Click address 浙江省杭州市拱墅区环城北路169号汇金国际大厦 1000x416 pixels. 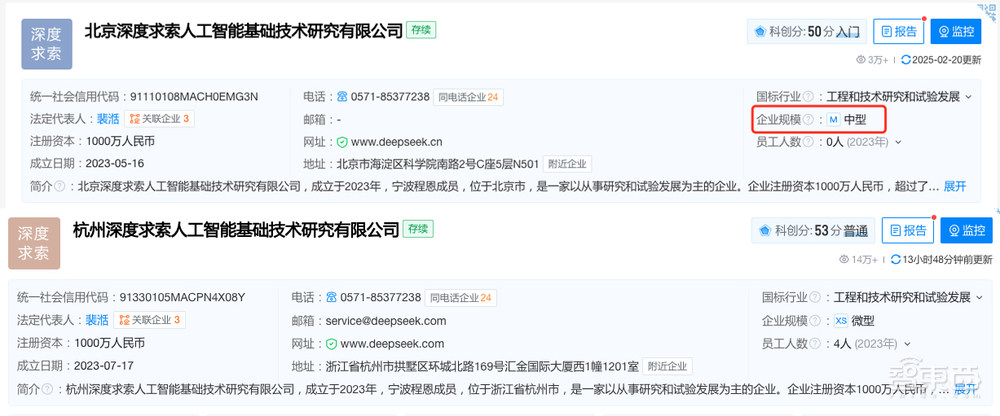pyautogui.click(x=482, y=366)
